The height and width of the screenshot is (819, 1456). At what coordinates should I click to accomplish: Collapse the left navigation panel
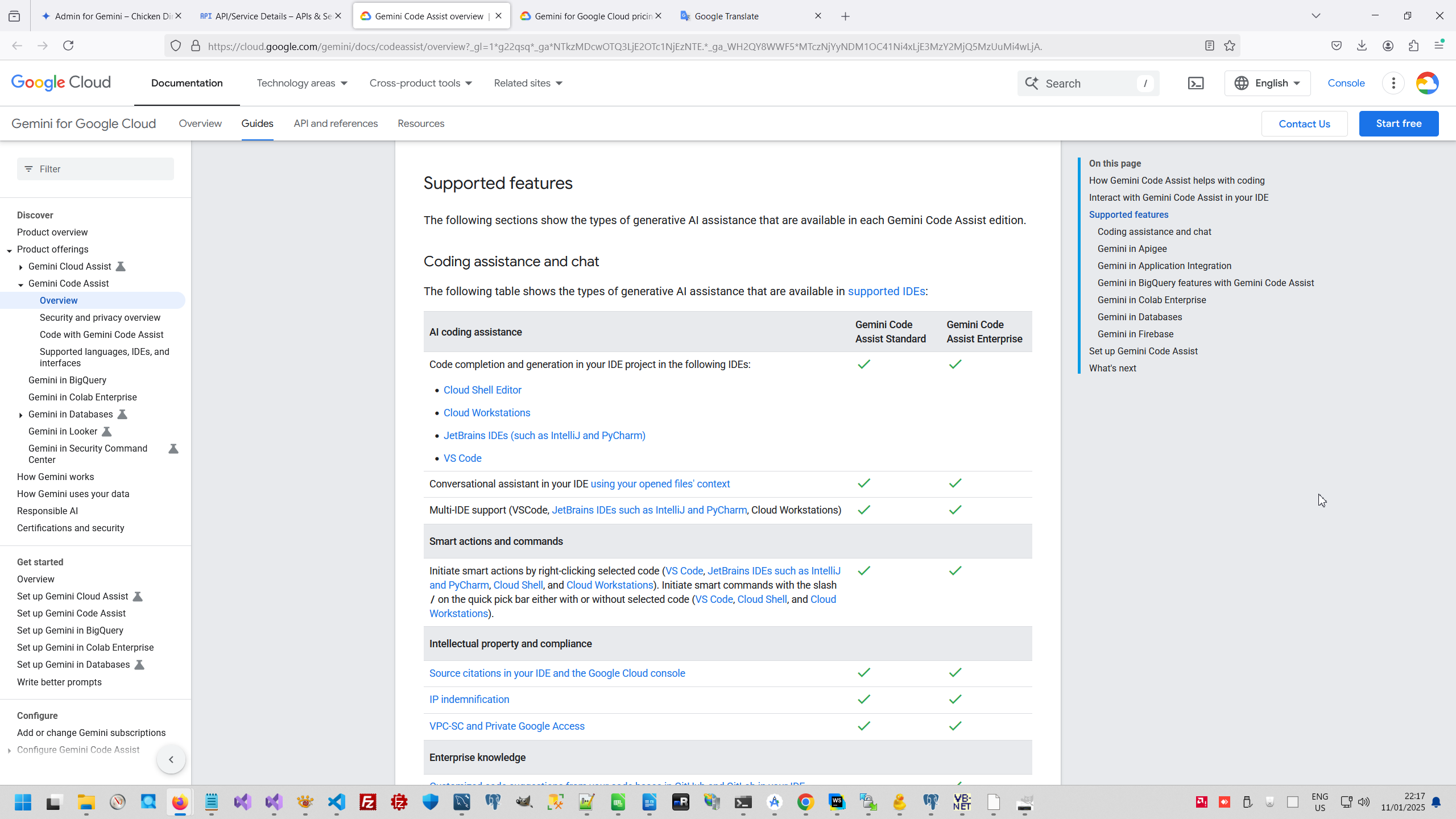[x=171, y=759]
